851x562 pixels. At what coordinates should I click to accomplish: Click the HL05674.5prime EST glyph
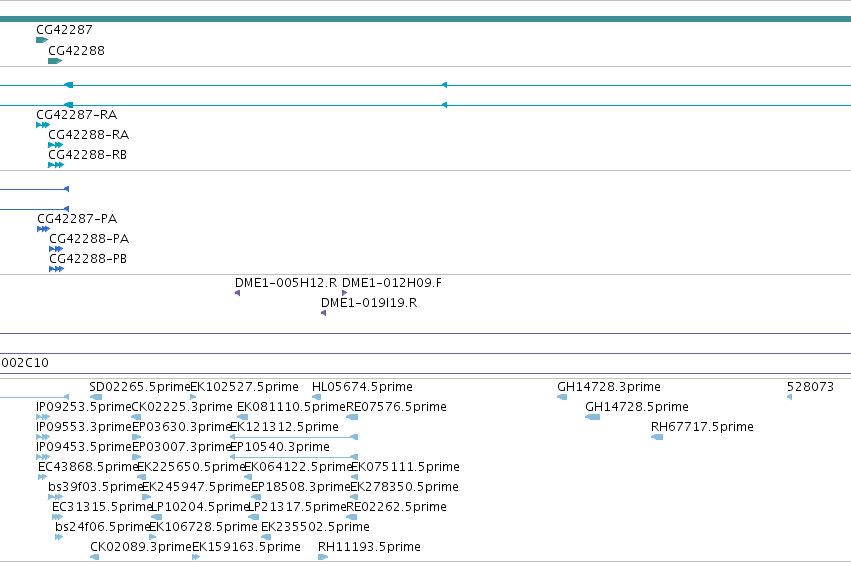316,397
